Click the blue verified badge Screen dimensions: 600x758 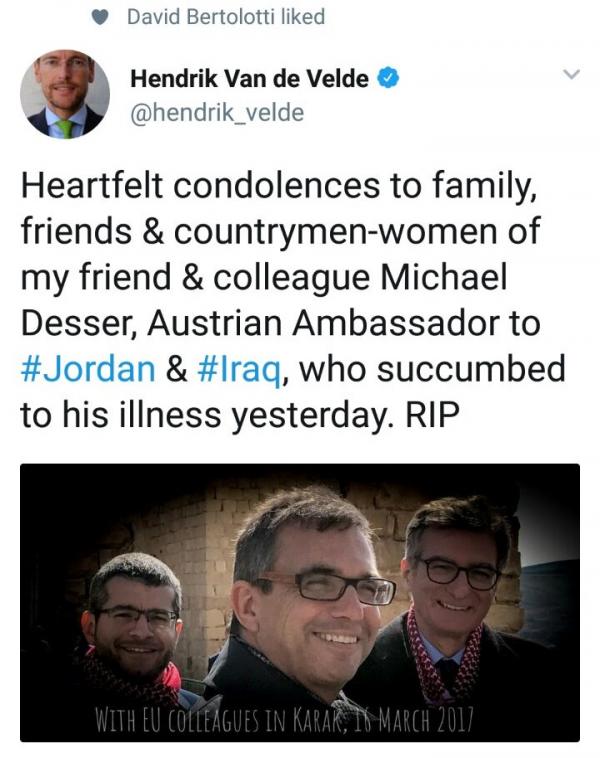[388, 78]
